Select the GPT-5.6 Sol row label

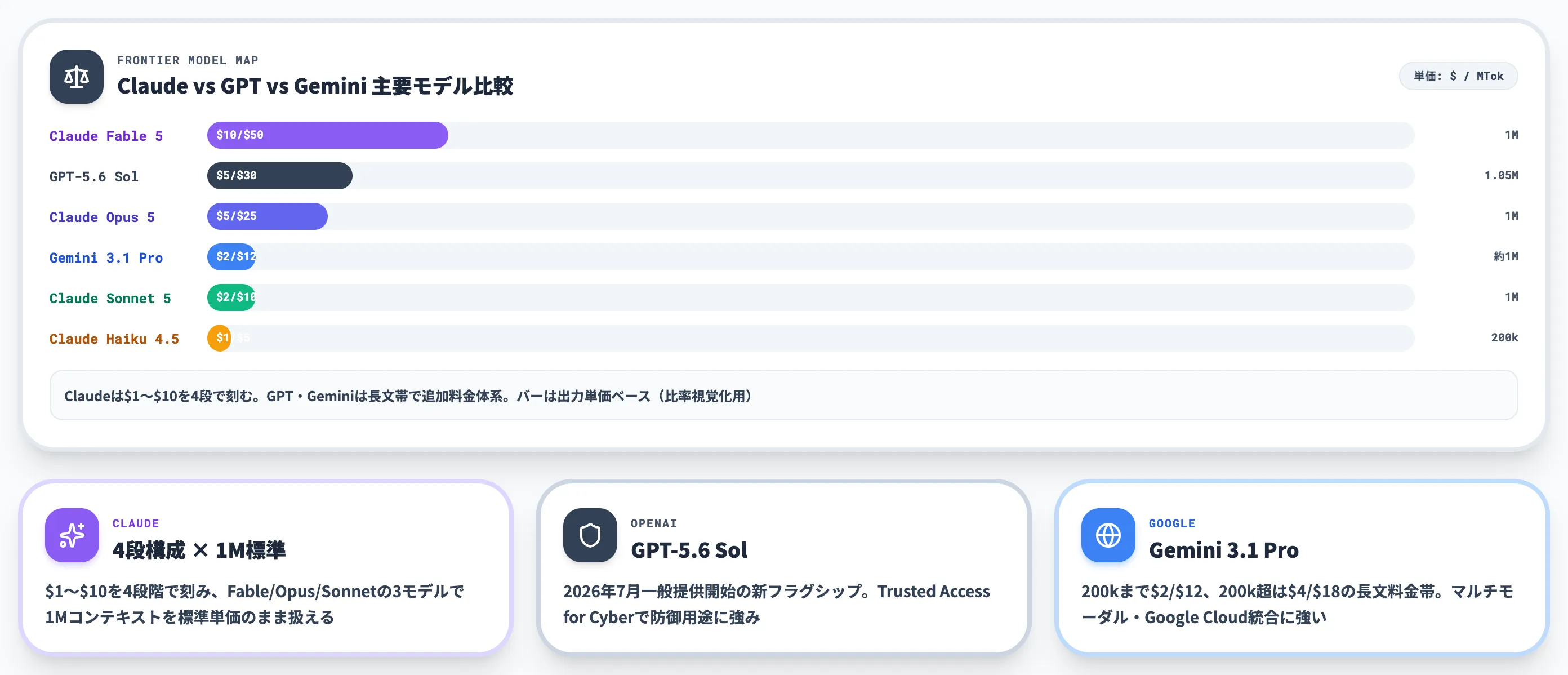[x=93, y=177]
